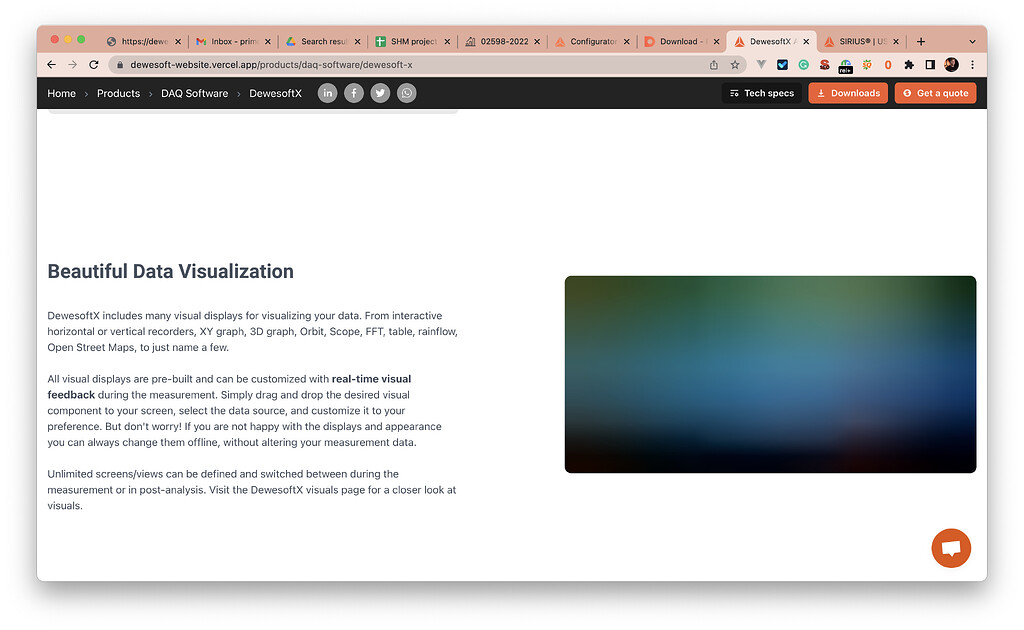Open the Grammarly extension icon
Screen dimensions: 1024x630
(802, 64)
